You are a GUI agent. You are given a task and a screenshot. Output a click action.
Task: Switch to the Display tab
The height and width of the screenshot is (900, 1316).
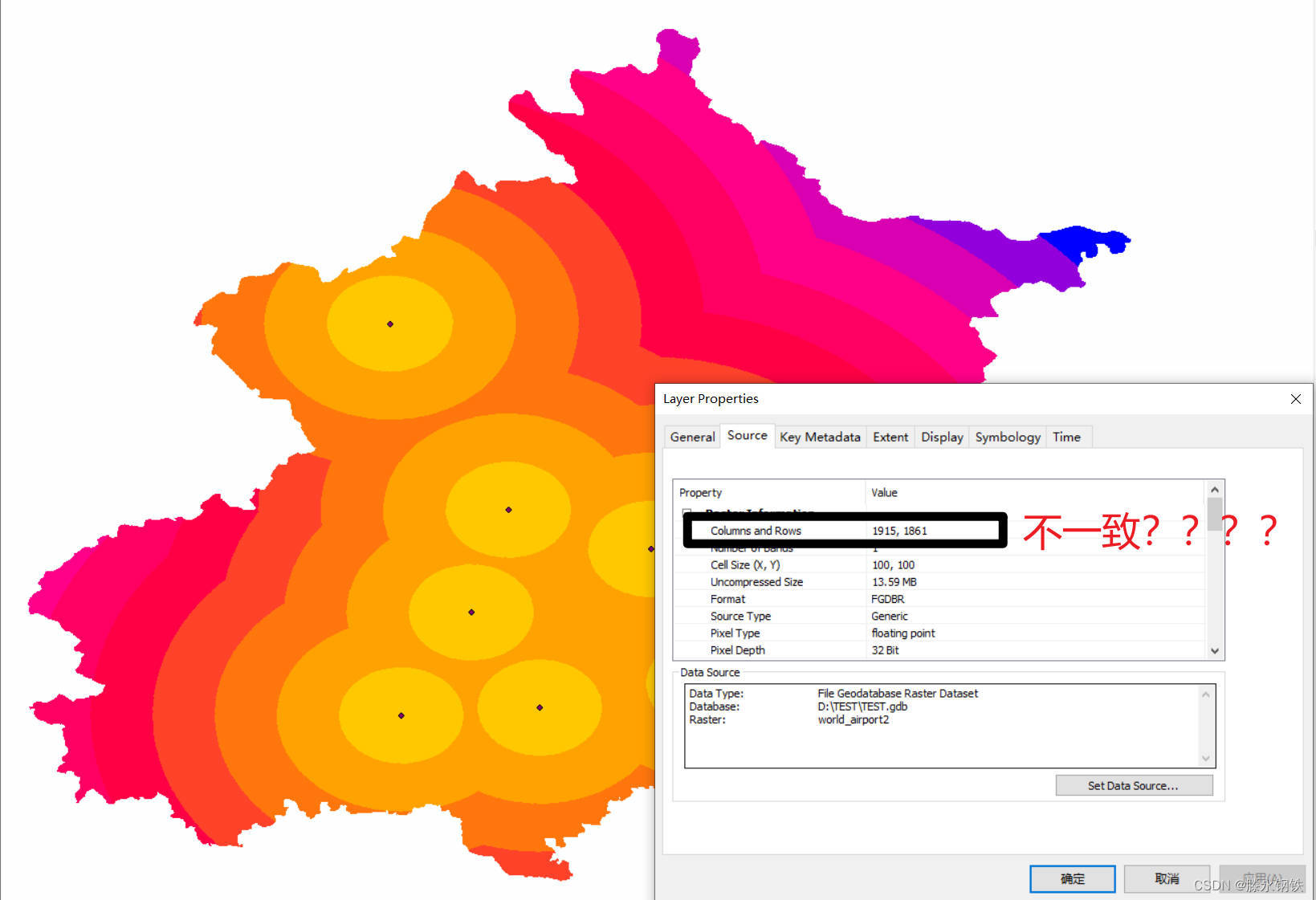(942, 437)
